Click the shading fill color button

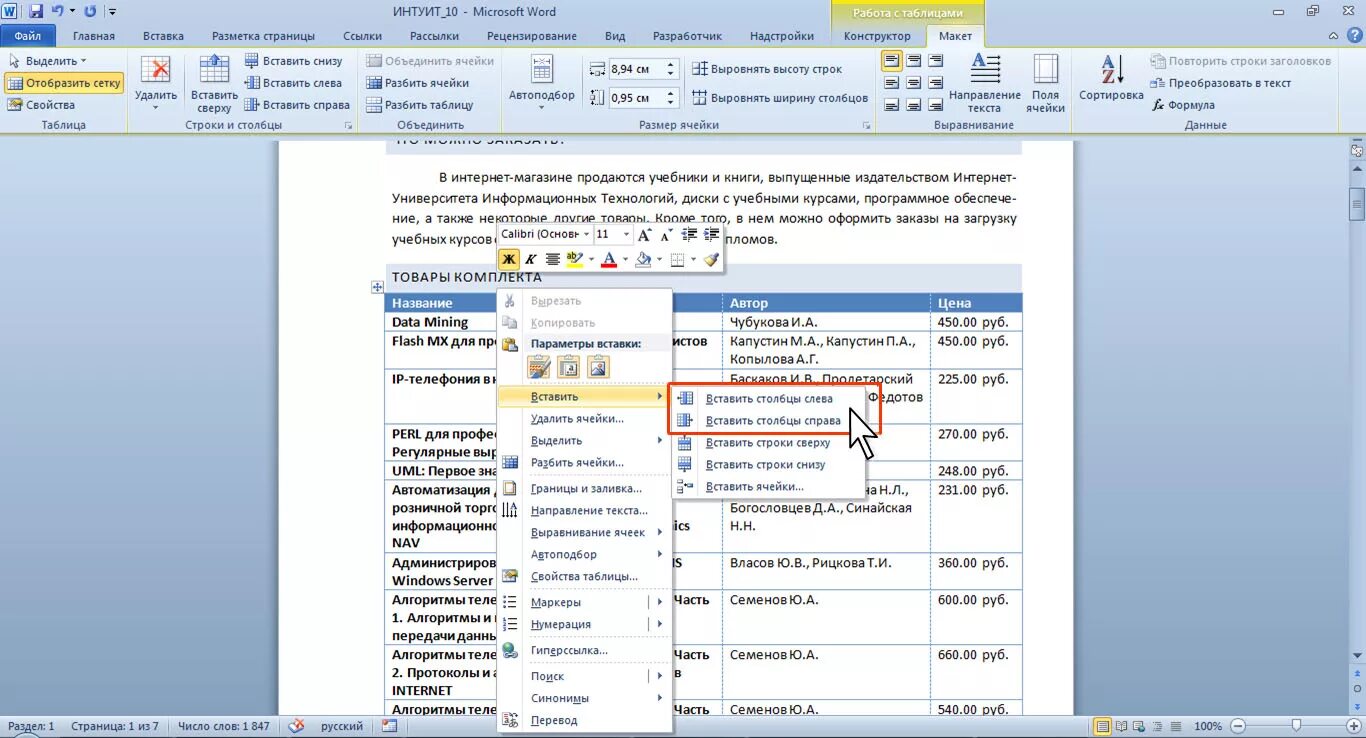[x=643, y=259]
